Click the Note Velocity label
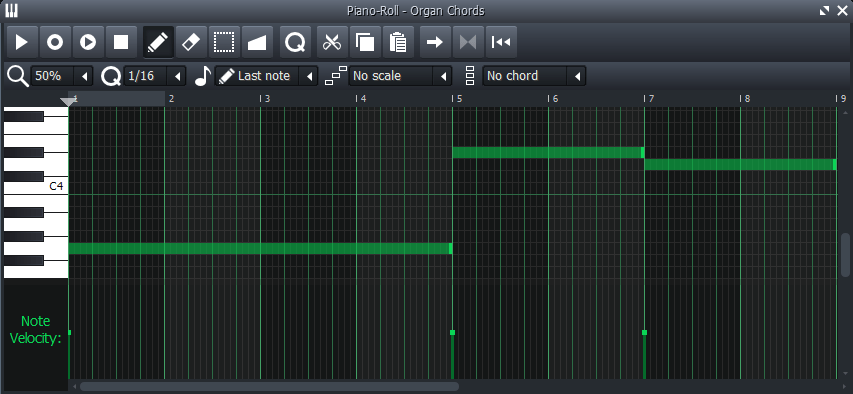The height and width of the screenshot is (394, 853). (x=35, y=330)
